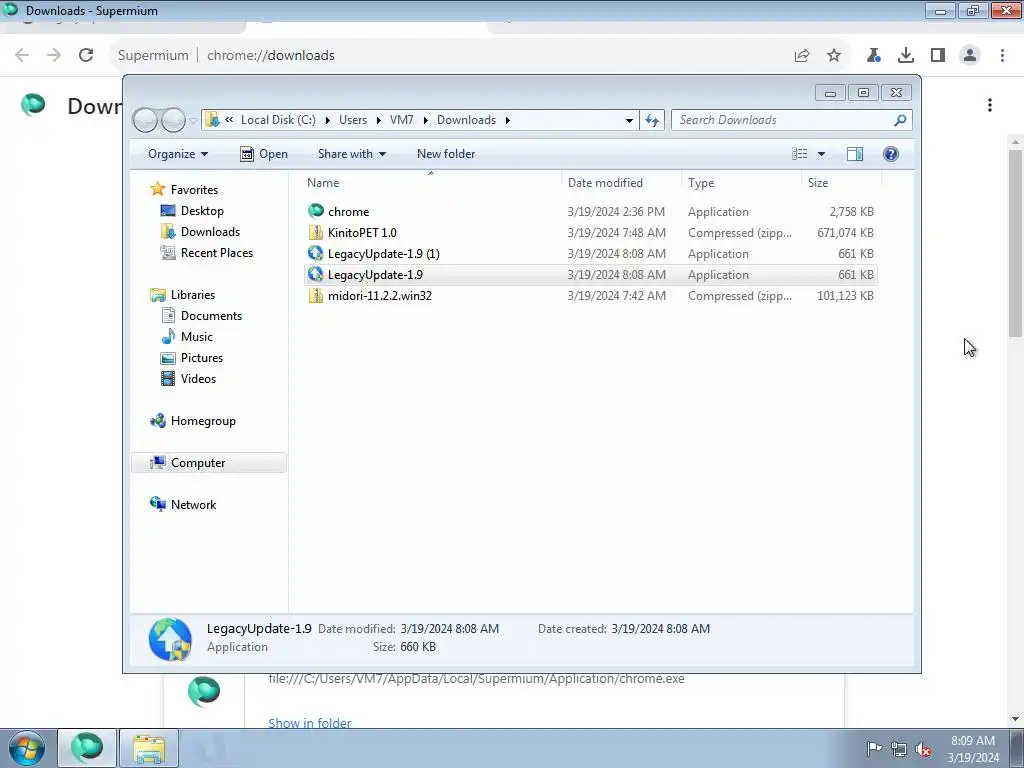
Task: Click midori size 101,123 KB
Action: tap(845, 296)
